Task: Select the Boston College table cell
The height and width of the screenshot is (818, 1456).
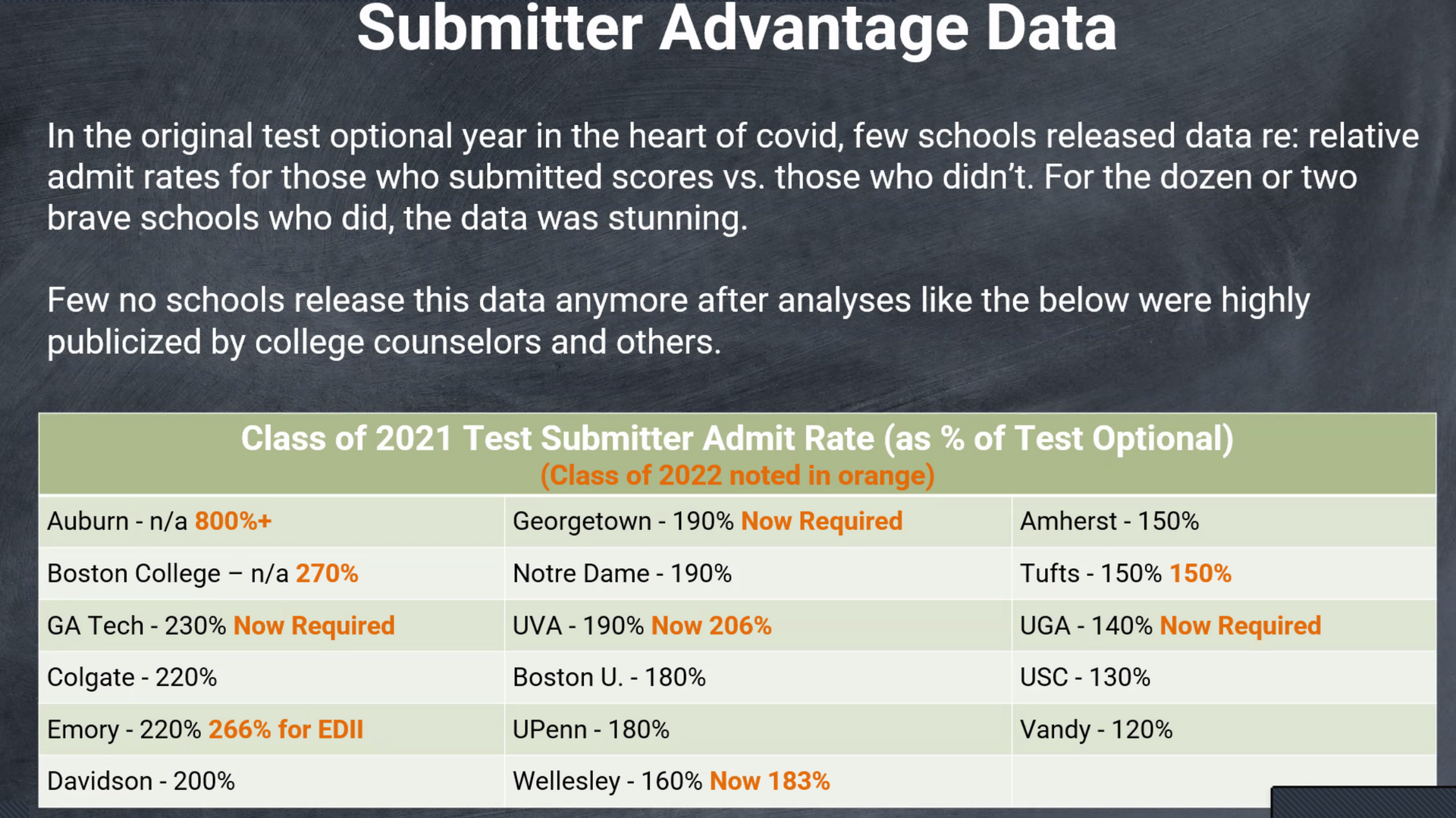Action: [x=202, y=574]
